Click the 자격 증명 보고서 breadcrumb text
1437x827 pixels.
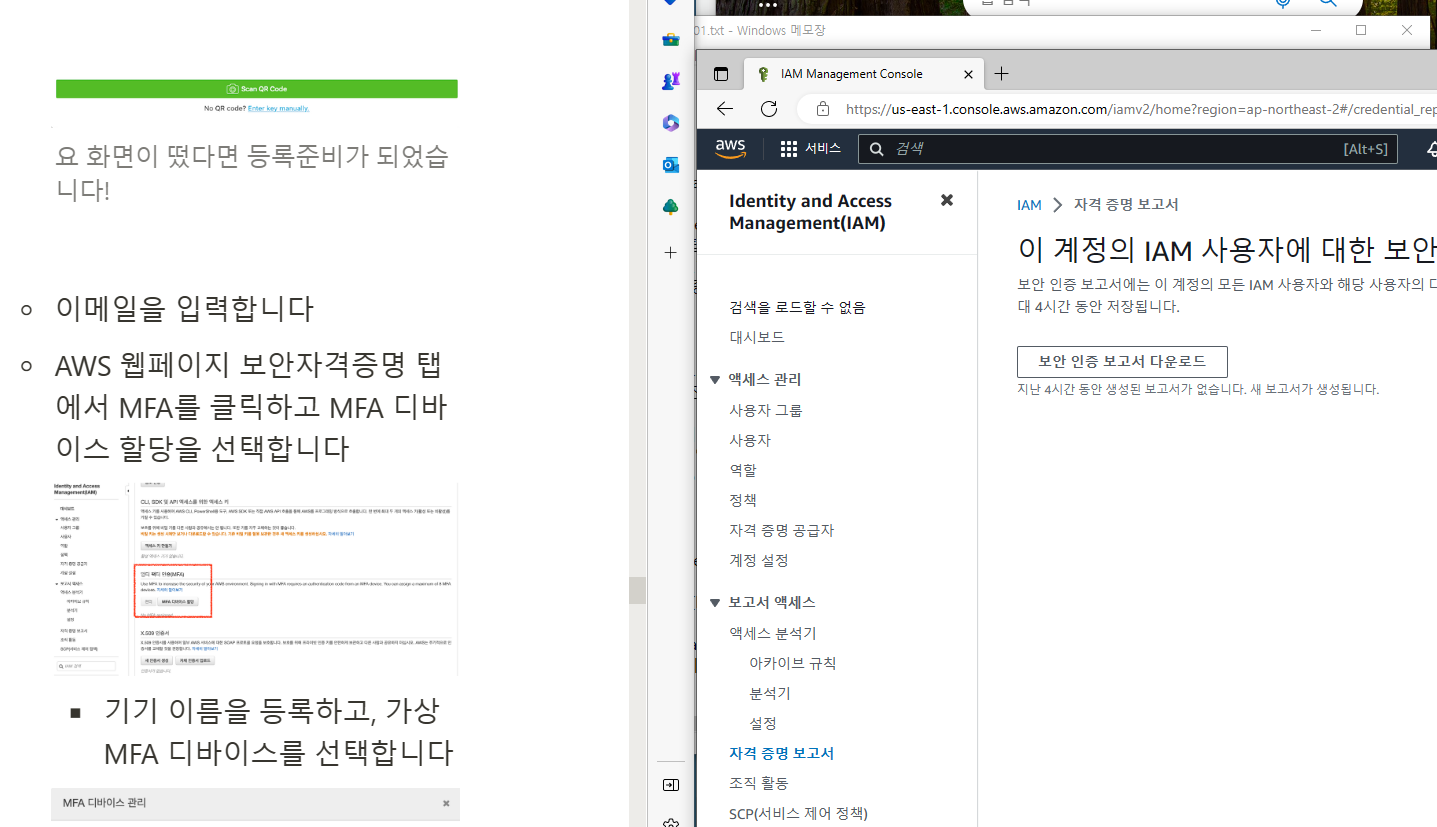pyautogui.click(x=1126, y=205)
